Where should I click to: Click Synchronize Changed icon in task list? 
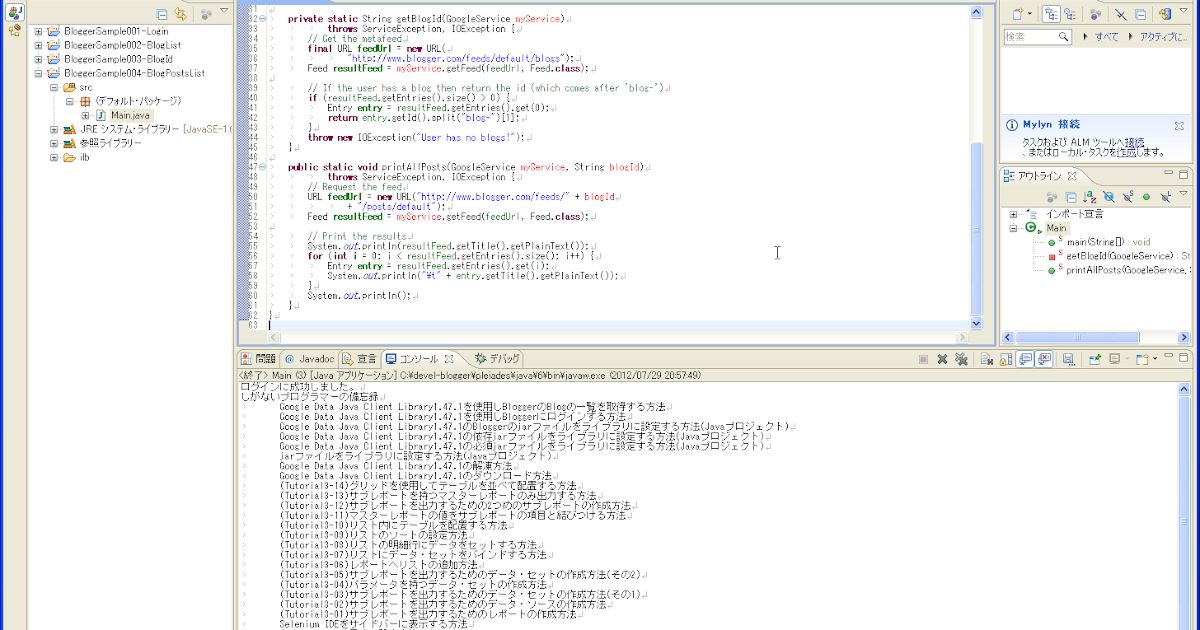pos(1165,14)
